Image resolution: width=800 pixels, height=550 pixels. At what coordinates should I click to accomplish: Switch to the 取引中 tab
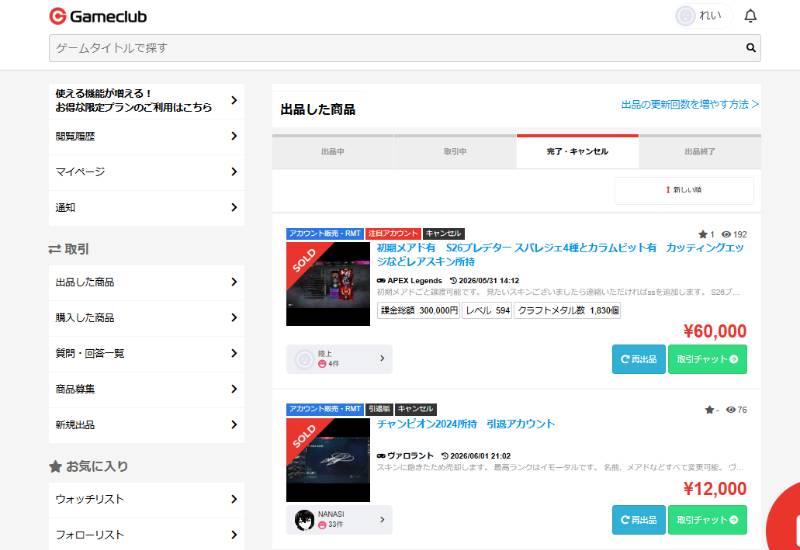click(x=455, y=152)
